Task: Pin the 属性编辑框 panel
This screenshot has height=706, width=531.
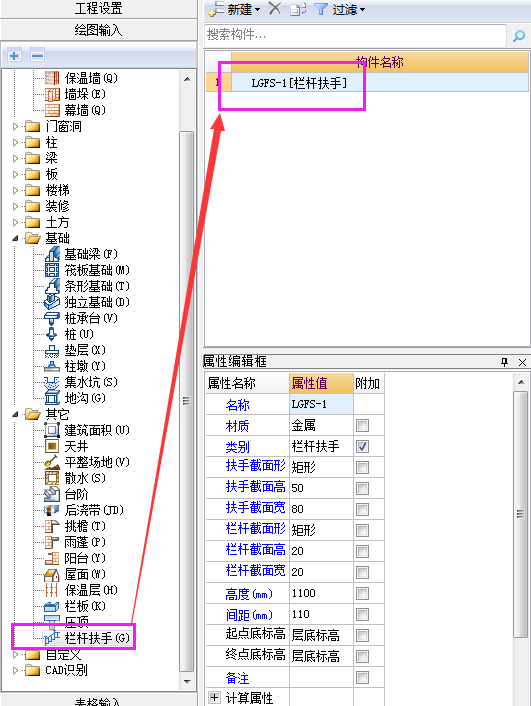Action: (504, 362)
